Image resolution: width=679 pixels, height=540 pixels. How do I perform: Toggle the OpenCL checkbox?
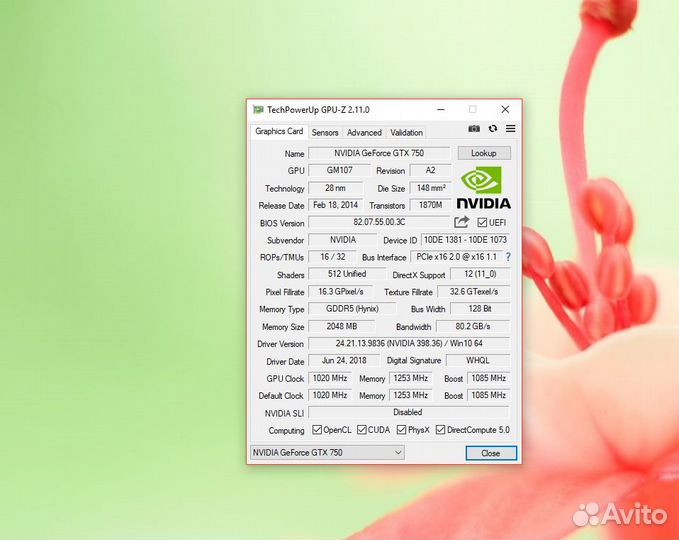tap(317, 430)
